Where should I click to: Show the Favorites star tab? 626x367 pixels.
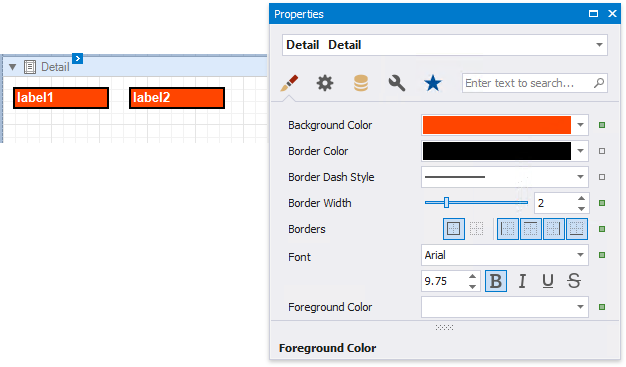[433, 83]
